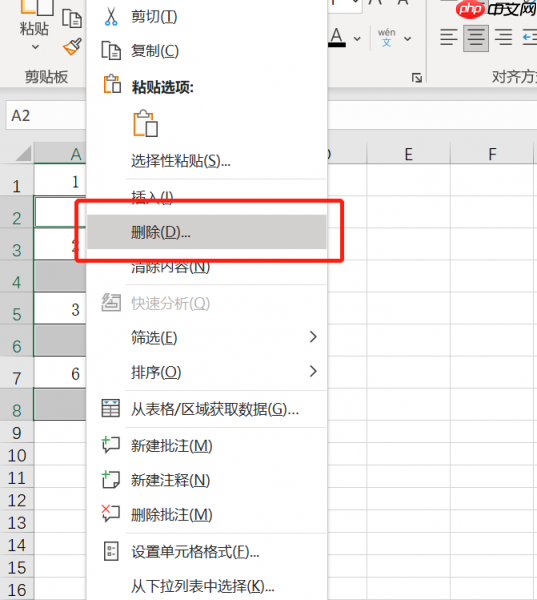Open the font color dropdown arrow
This screenshot has width=537, height=600.
[357, 39]
